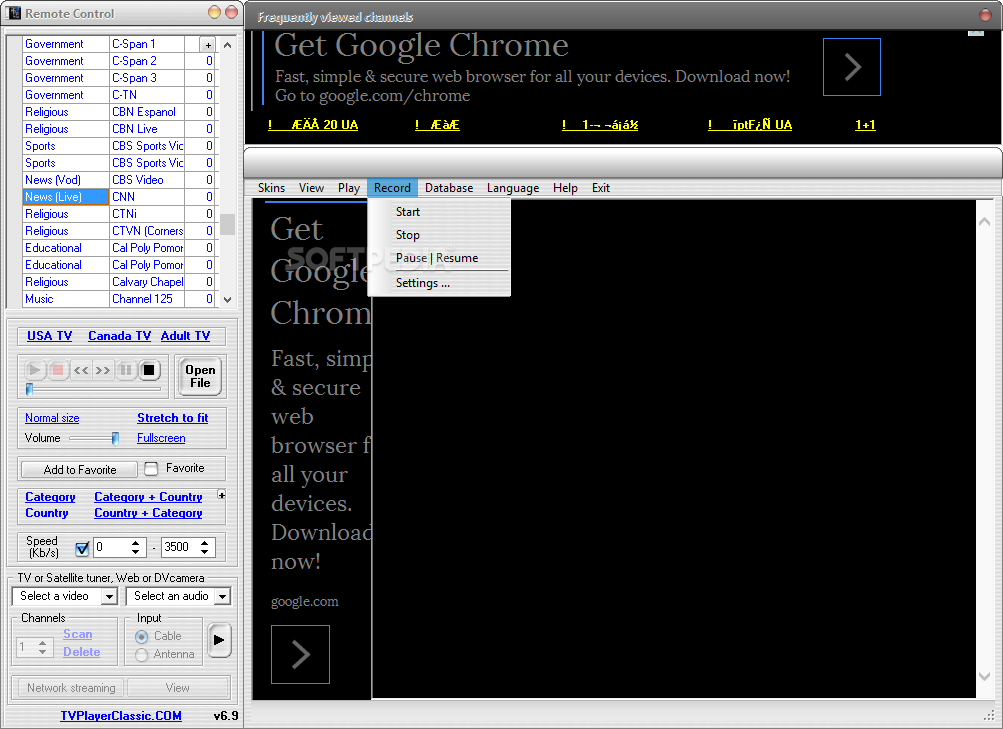Open the Help menu
1003x729 pixels.
565,188
